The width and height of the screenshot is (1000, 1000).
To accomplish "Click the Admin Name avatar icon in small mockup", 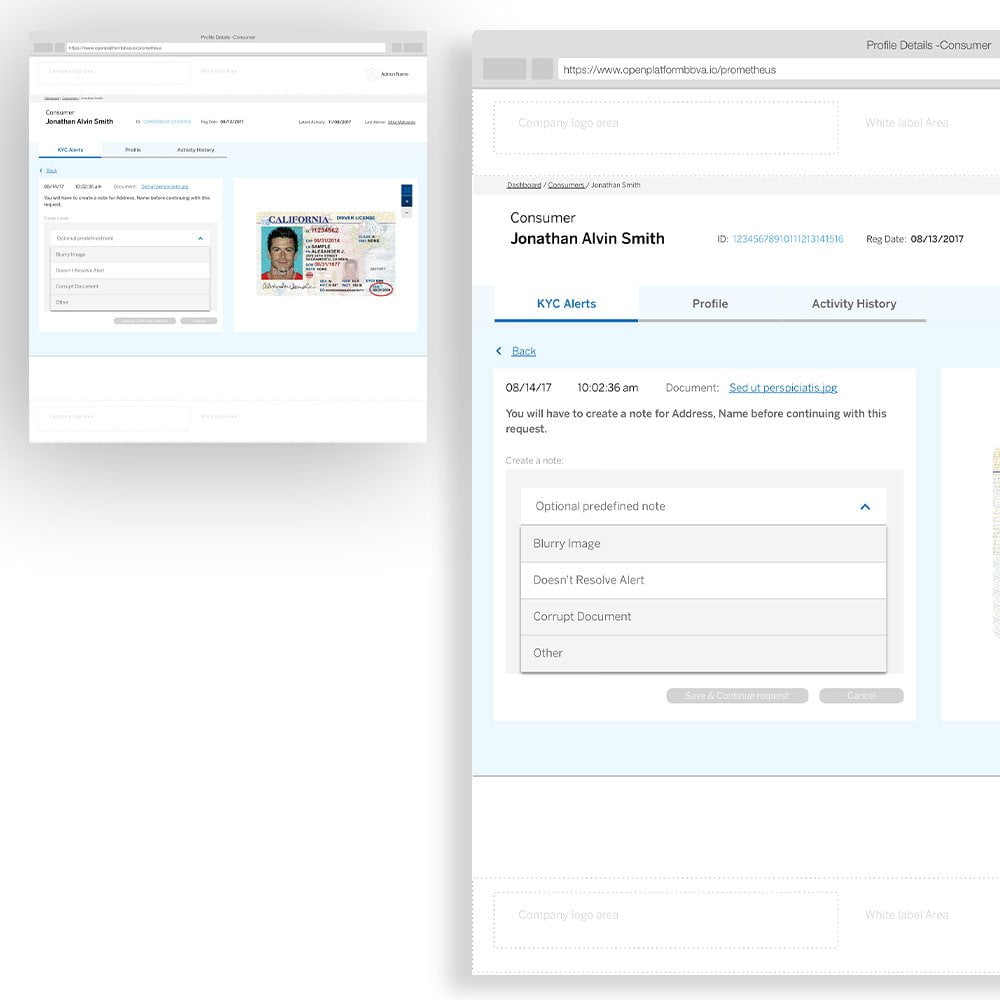I will pos(372,74).
